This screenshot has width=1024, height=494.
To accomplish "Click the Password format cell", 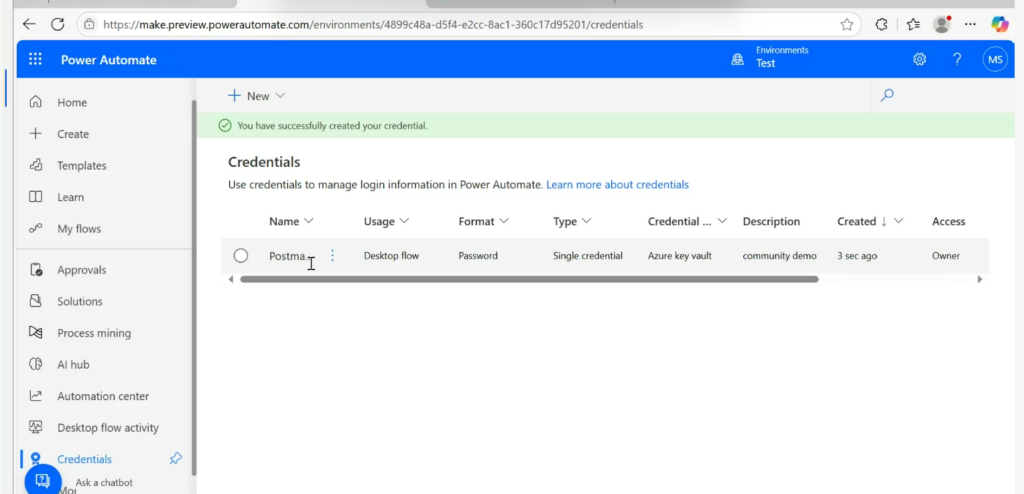I will 477,256.
